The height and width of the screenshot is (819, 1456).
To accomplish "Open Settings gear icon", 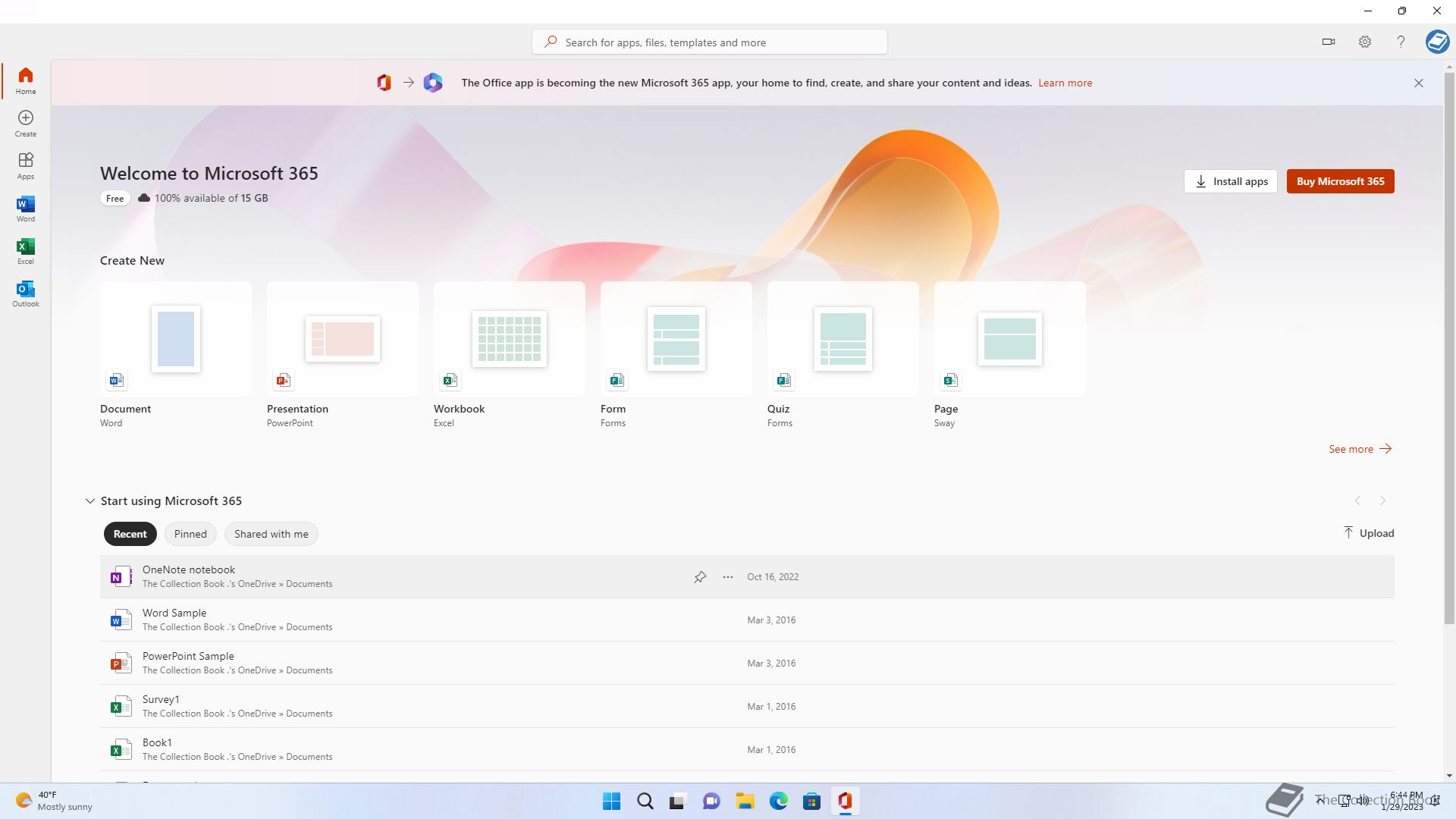I will (1364, 42).
